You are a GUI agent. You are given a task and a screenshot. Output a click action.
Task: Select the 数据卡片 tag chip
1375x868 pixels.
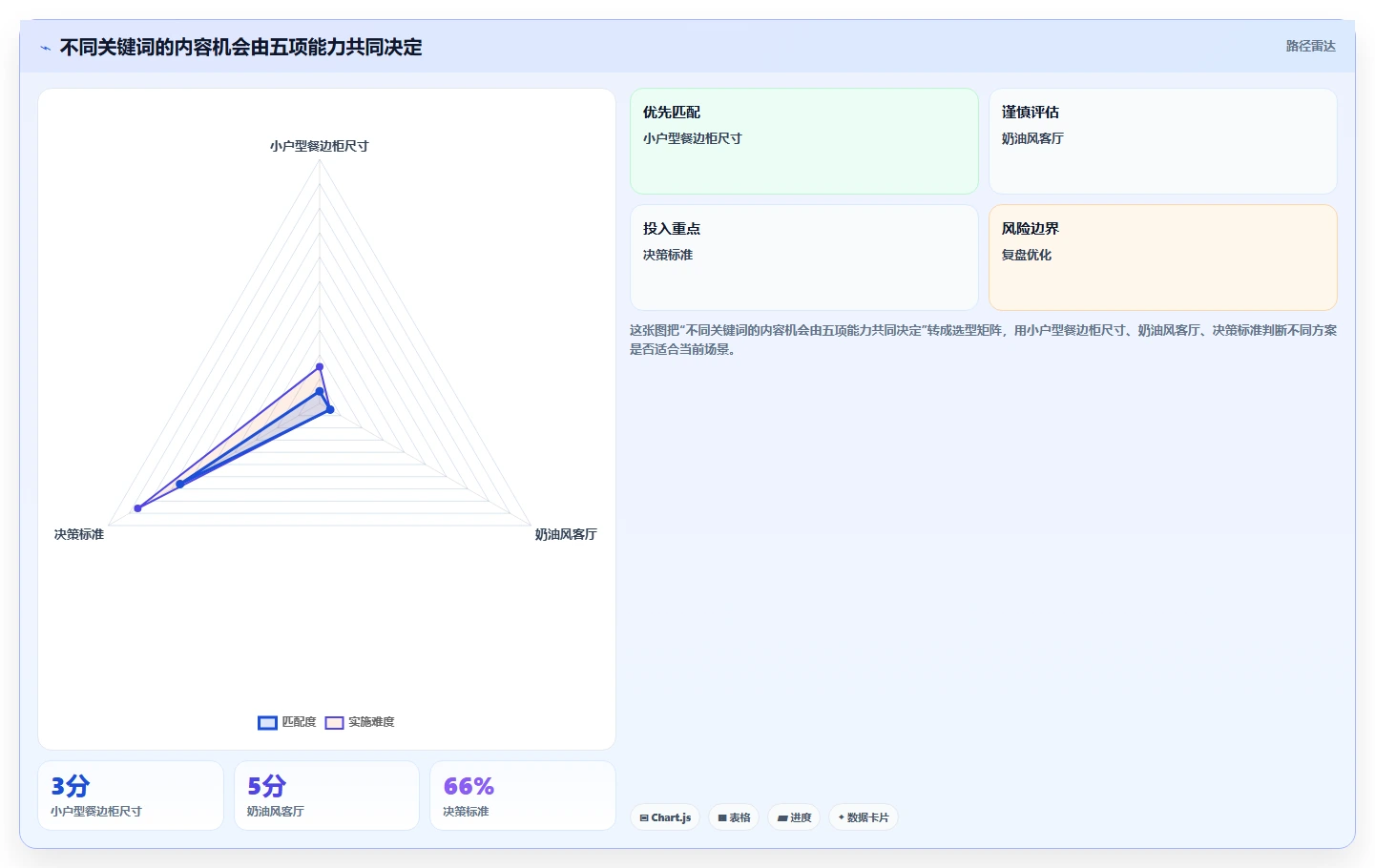click(864, 817)
